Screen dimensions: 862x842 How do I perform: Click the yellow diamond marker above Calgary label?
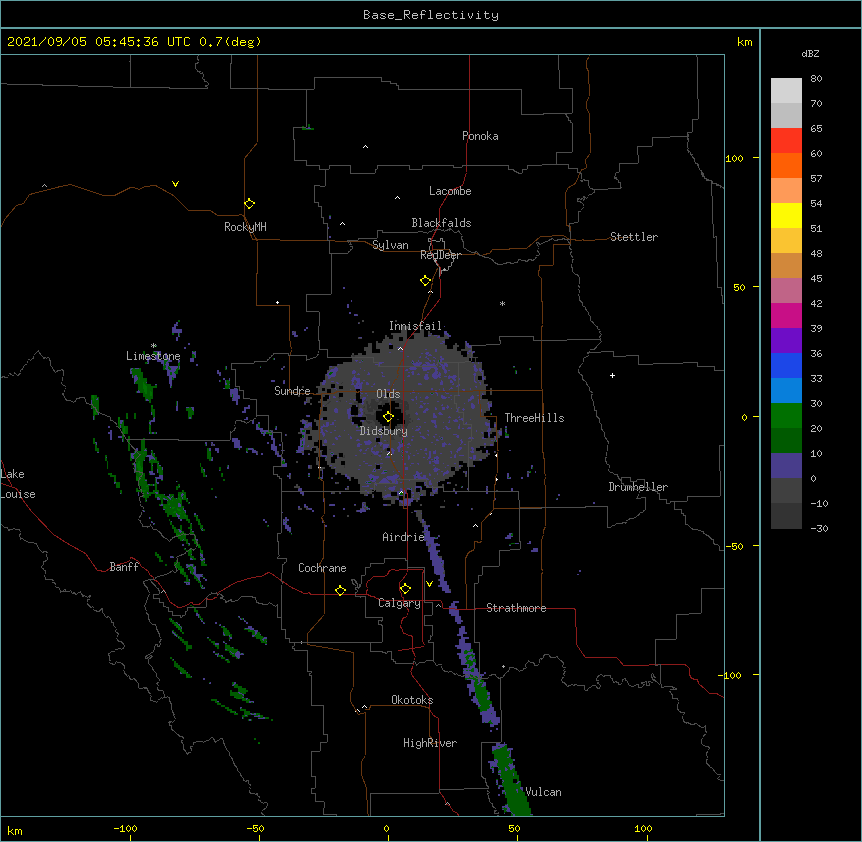click(405, 589)
